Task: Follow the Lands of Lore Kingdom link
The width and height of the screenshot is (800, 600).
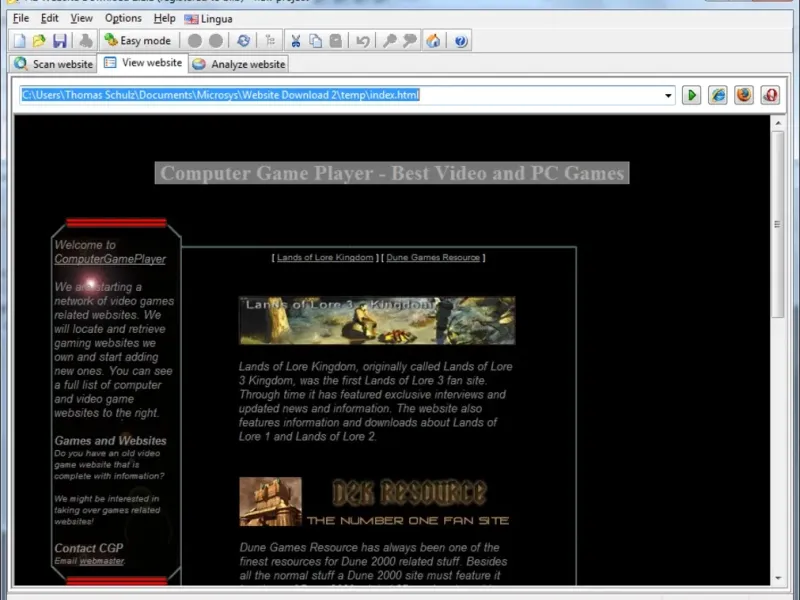Action: click(325, 258)
